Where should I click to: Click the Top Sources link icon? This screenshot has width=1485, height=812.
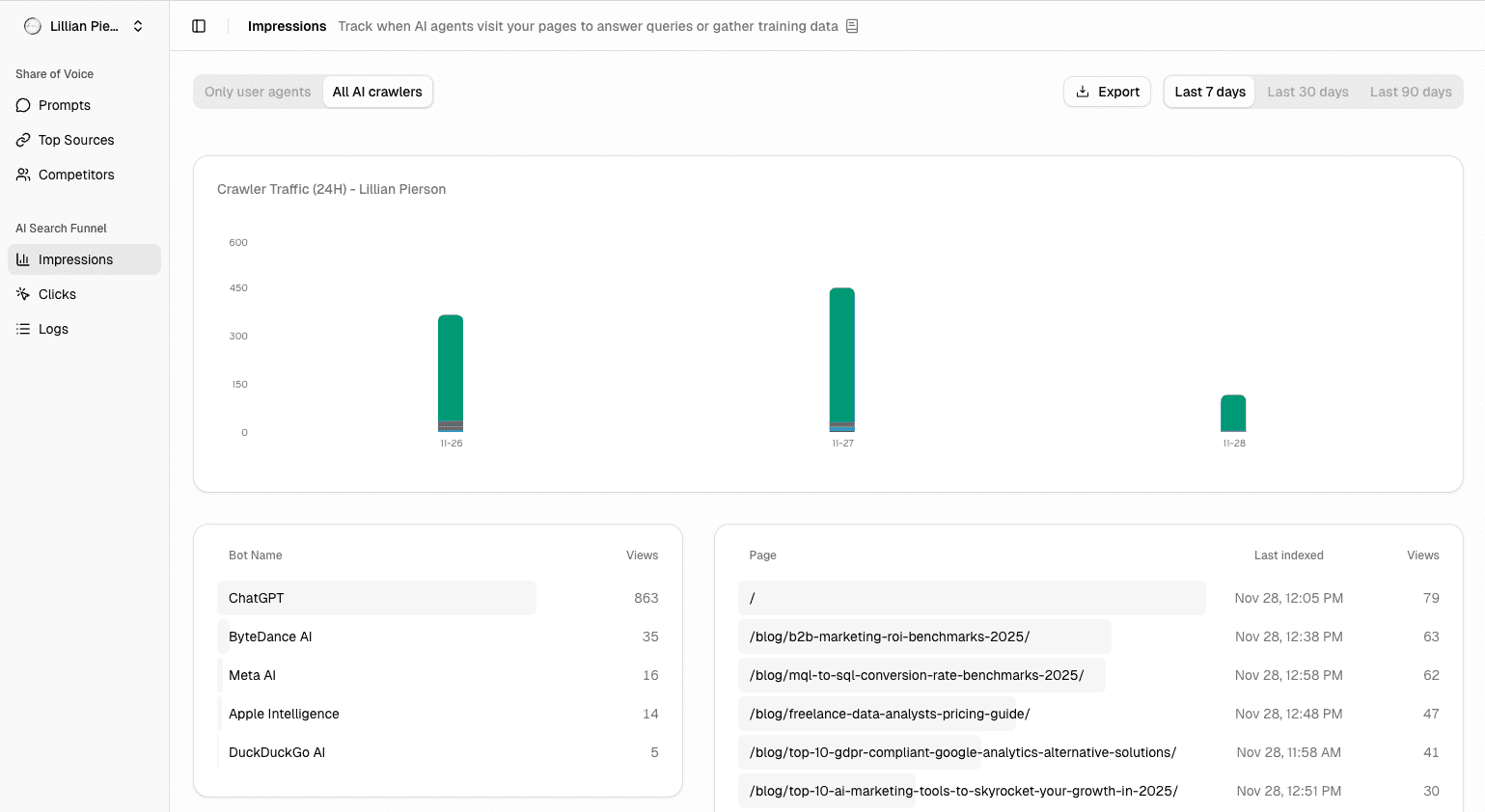point(23,140)
